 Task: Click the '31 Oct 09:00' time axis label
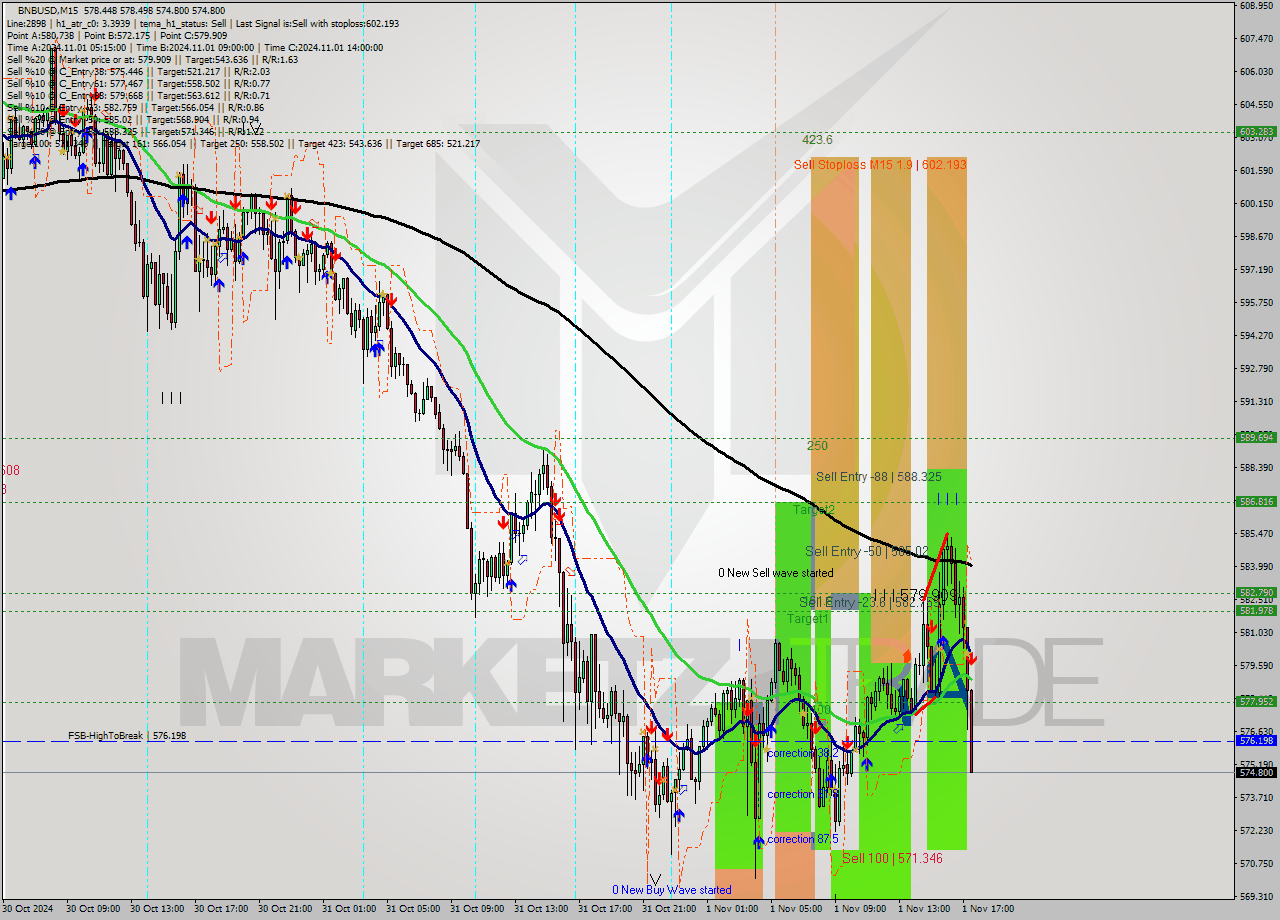coord(476,909)
